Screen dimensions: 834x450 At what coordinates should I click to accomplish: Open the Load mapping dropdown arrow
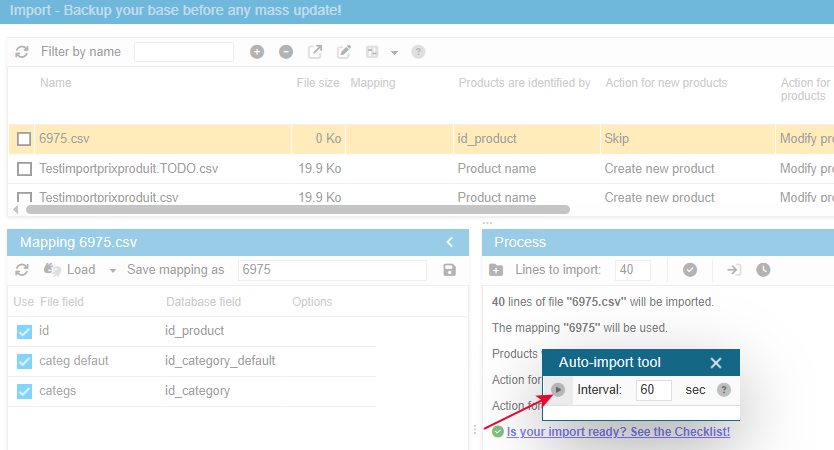click(x=113, y=271)
